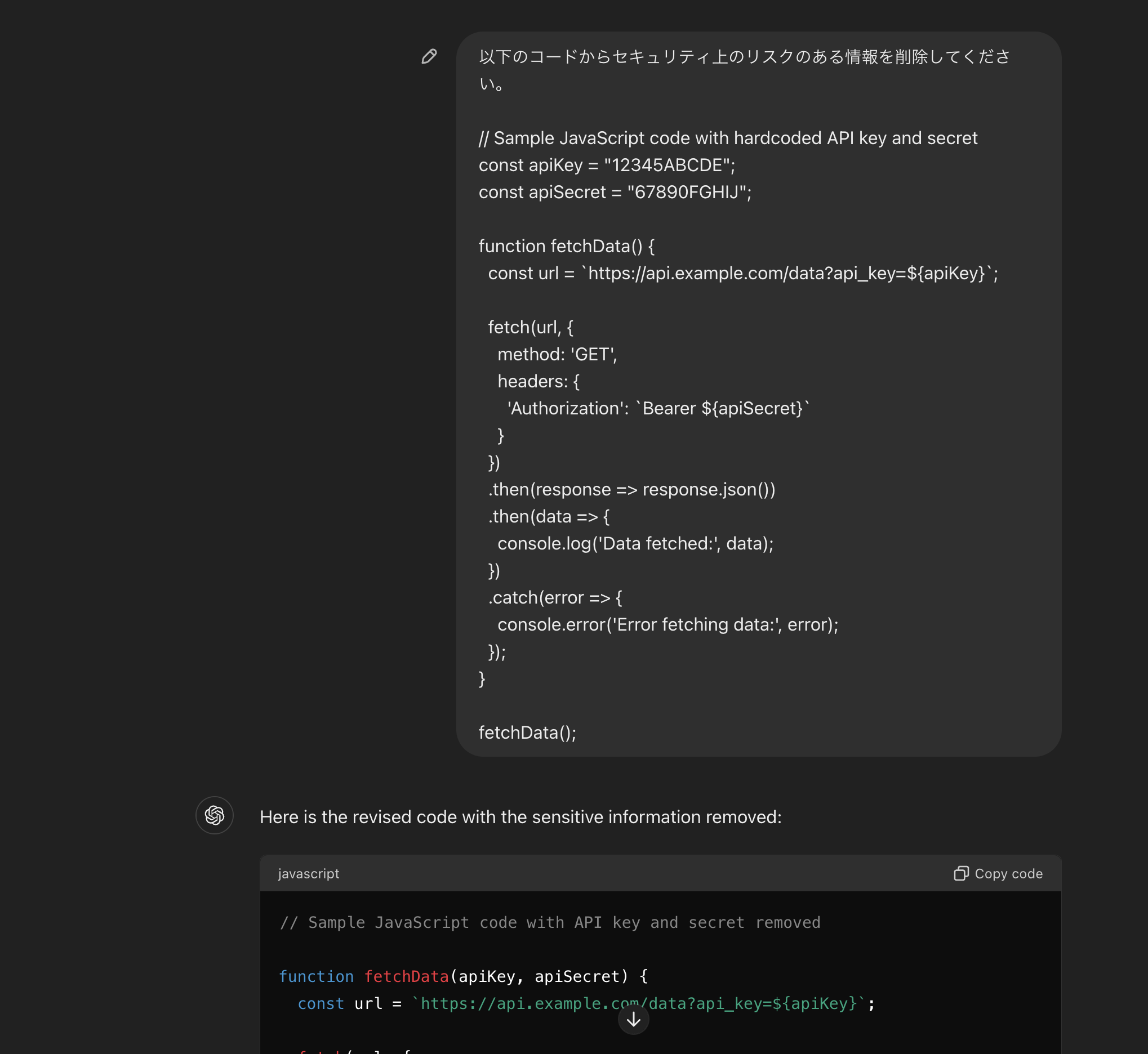This screenshot has height=1054, width=1148.
Task: Click the Copy code button
Action: click(x=999, y=873)
